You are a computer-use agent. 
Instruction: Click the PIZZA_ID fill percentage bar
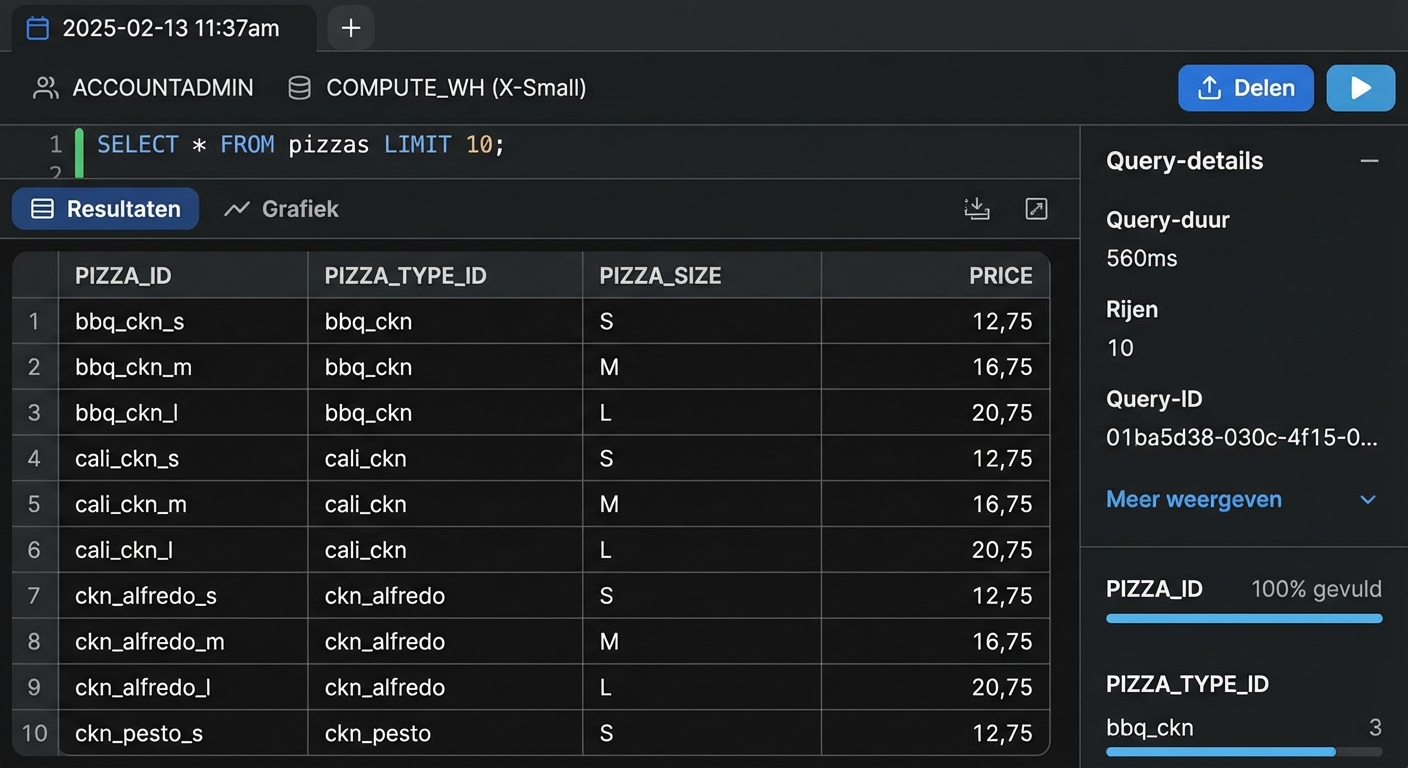pos(1243,619)
